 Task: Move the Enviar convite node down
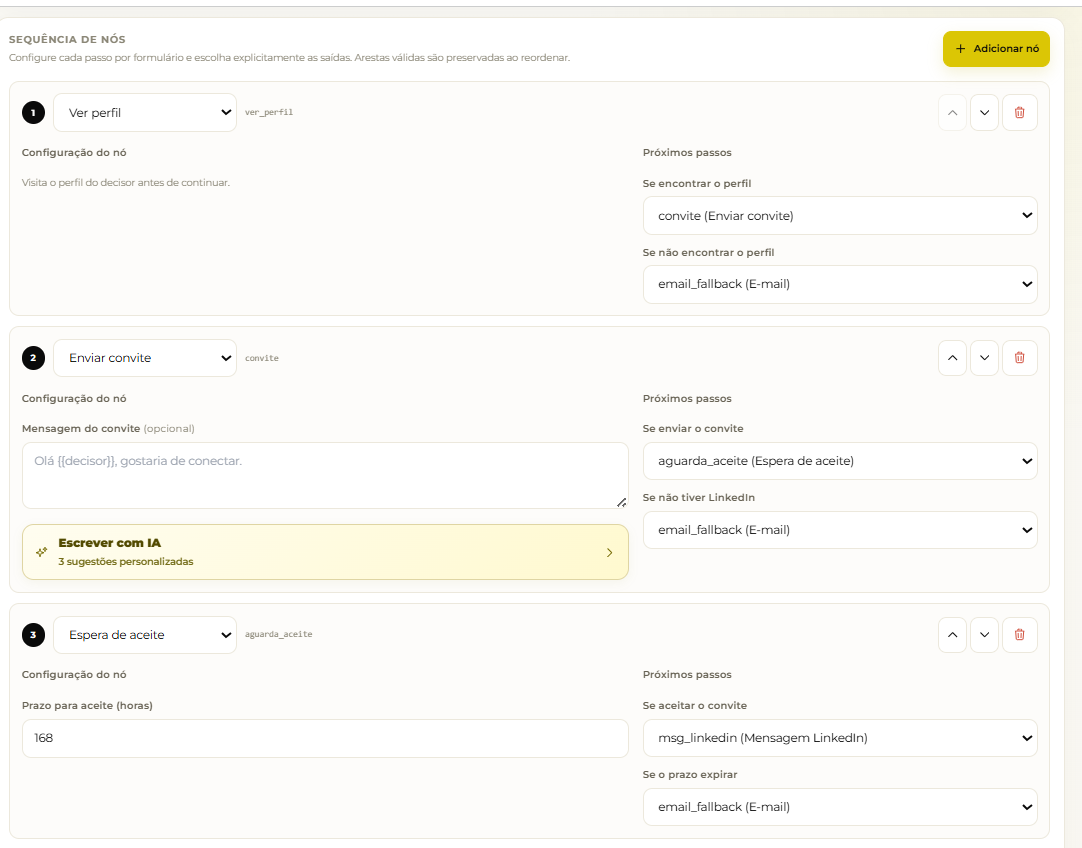coord(985,358)
